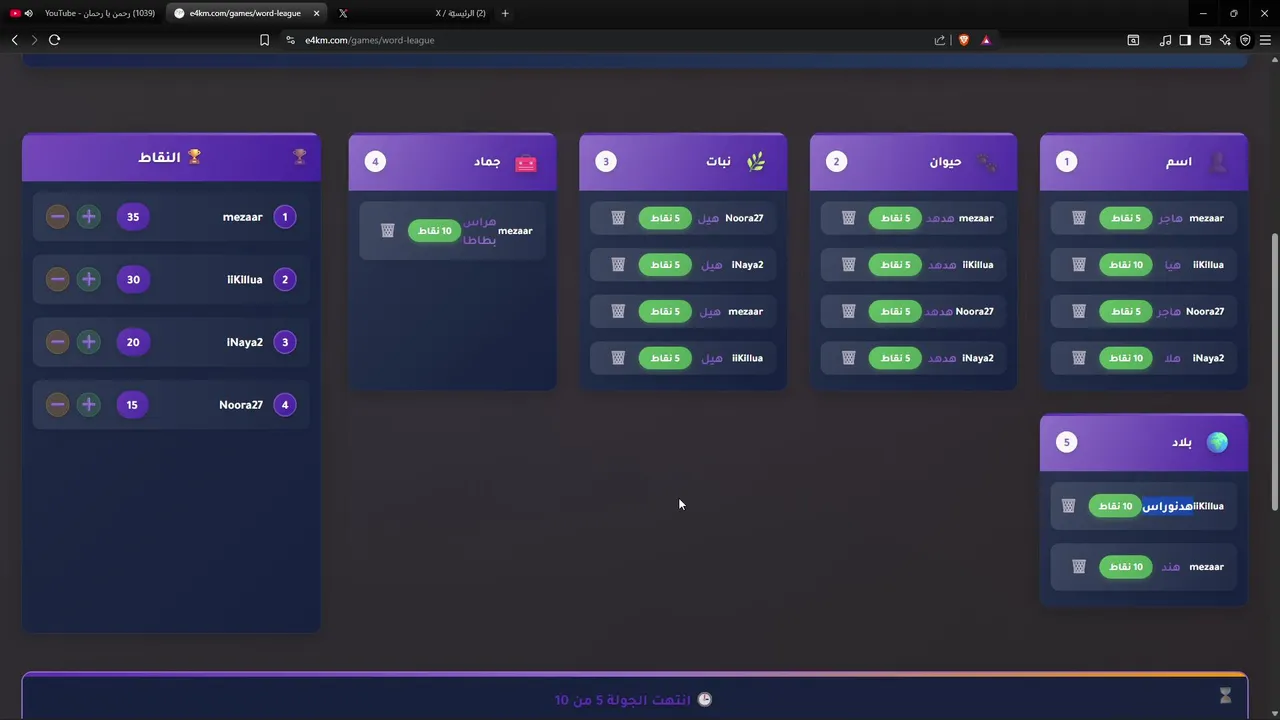
Task: Add points to Noora27 in scoreboard
Action: point(88,405)
